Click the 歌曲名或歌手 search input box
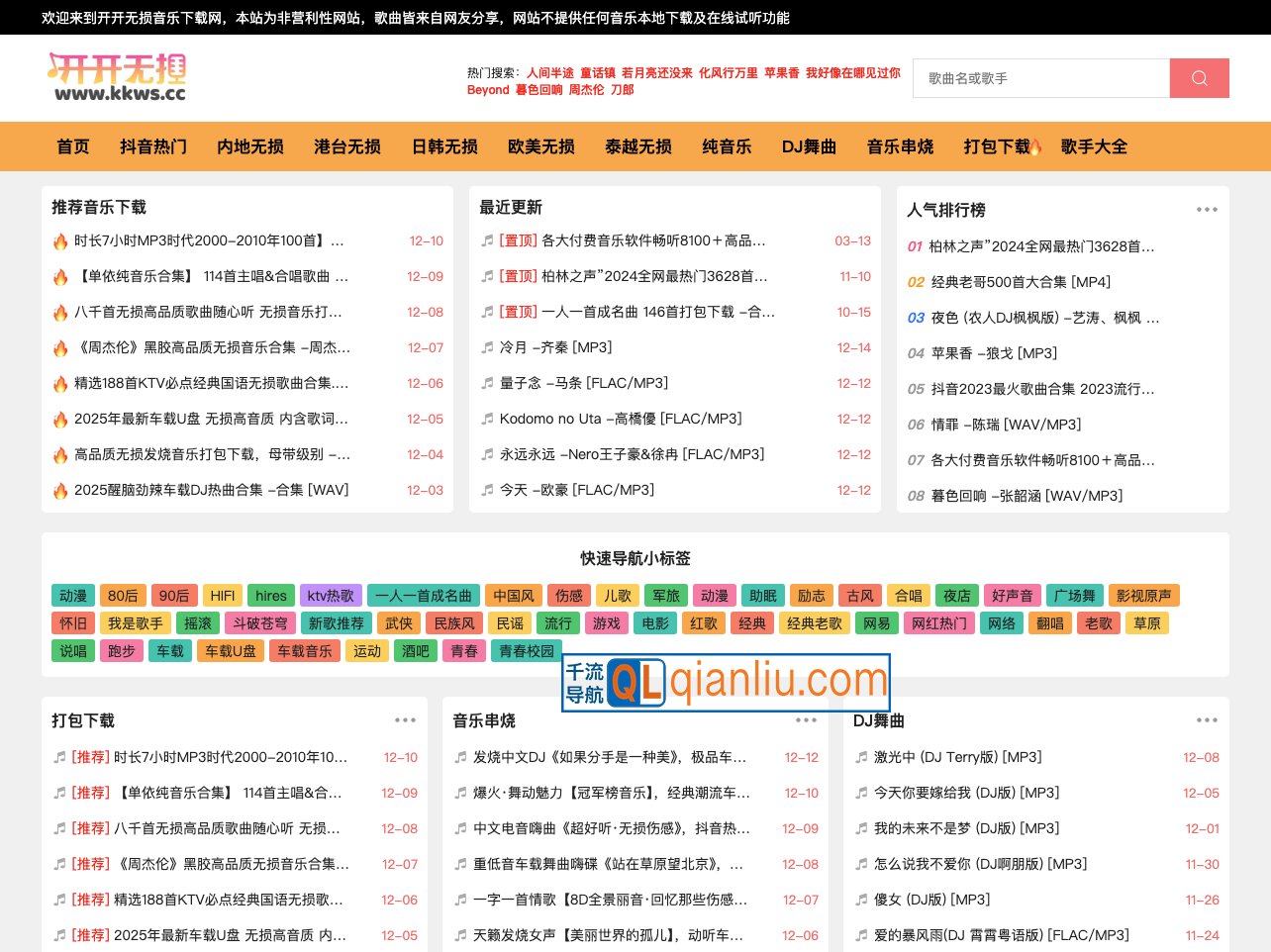This screenshot has width=1271, height=952. pos(1039,77)
